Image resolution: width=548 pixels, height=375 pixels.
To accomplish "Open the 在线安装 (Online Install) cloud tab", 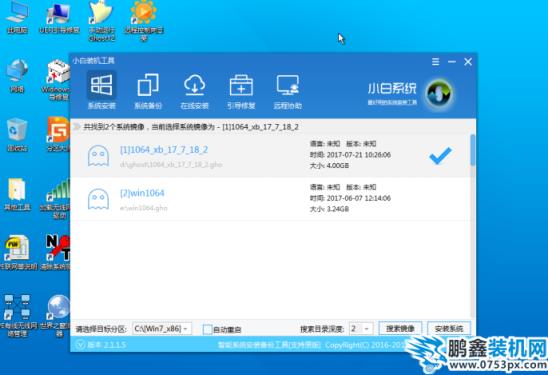I will pyautogui.click(x=194, y=91).
